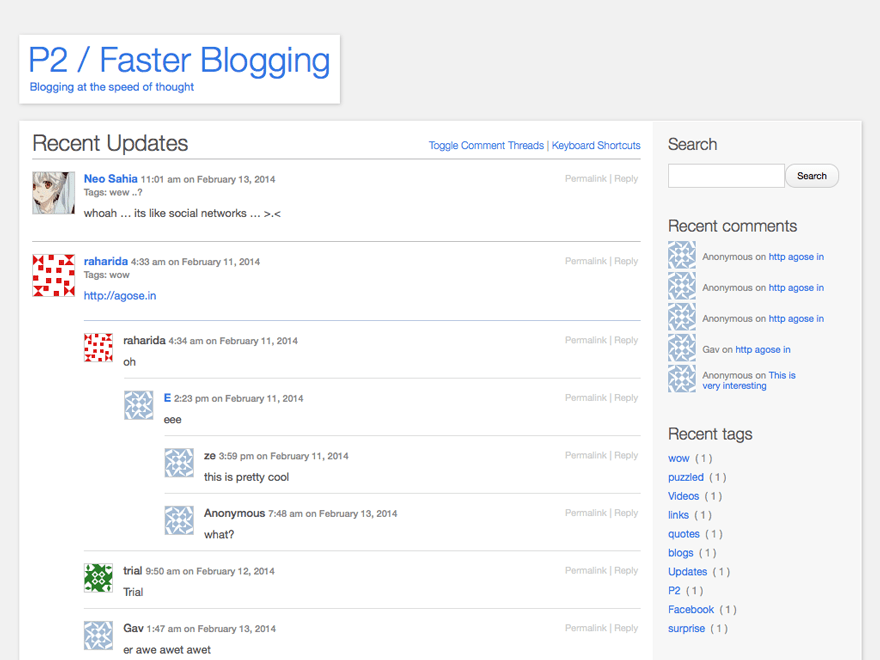Reply to ze's comment
Image resolution: width=880 pixels, height=660 pixels.
pyautogui.click(x=626, y=455)
